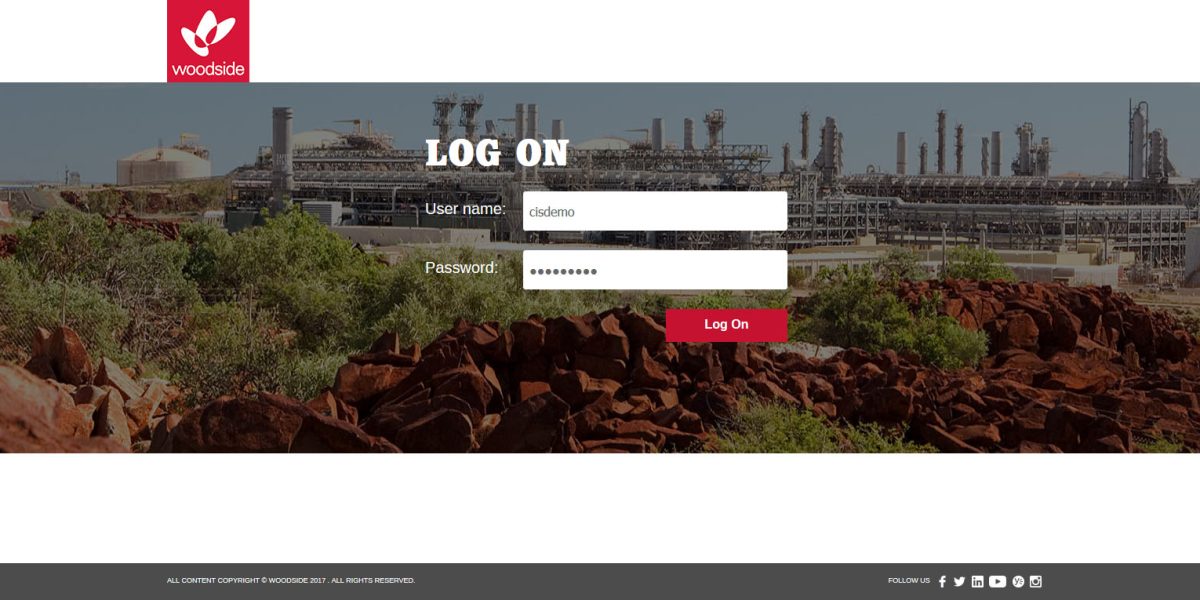Image resolution: width=1200 pixels, height=600 pixels.
Task: Click the footer copyright Woodside 2017 text
Action: pyautogui.click(x=291, y=580)
